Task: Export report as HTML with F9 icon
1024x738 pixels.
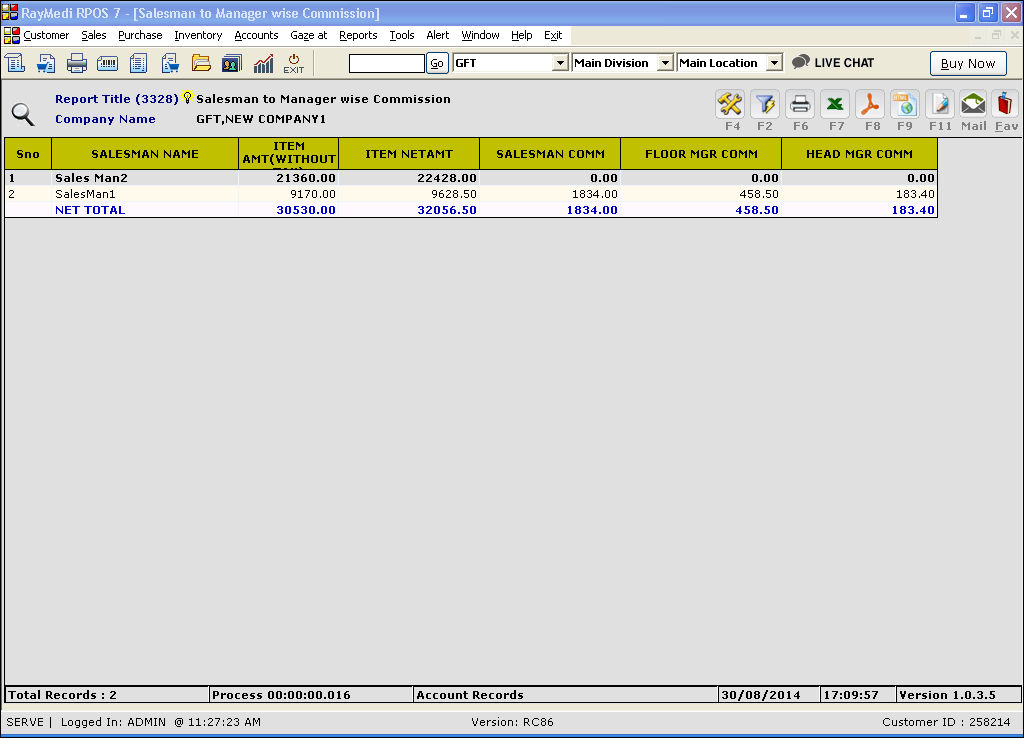Action: (x=905, y=104)
